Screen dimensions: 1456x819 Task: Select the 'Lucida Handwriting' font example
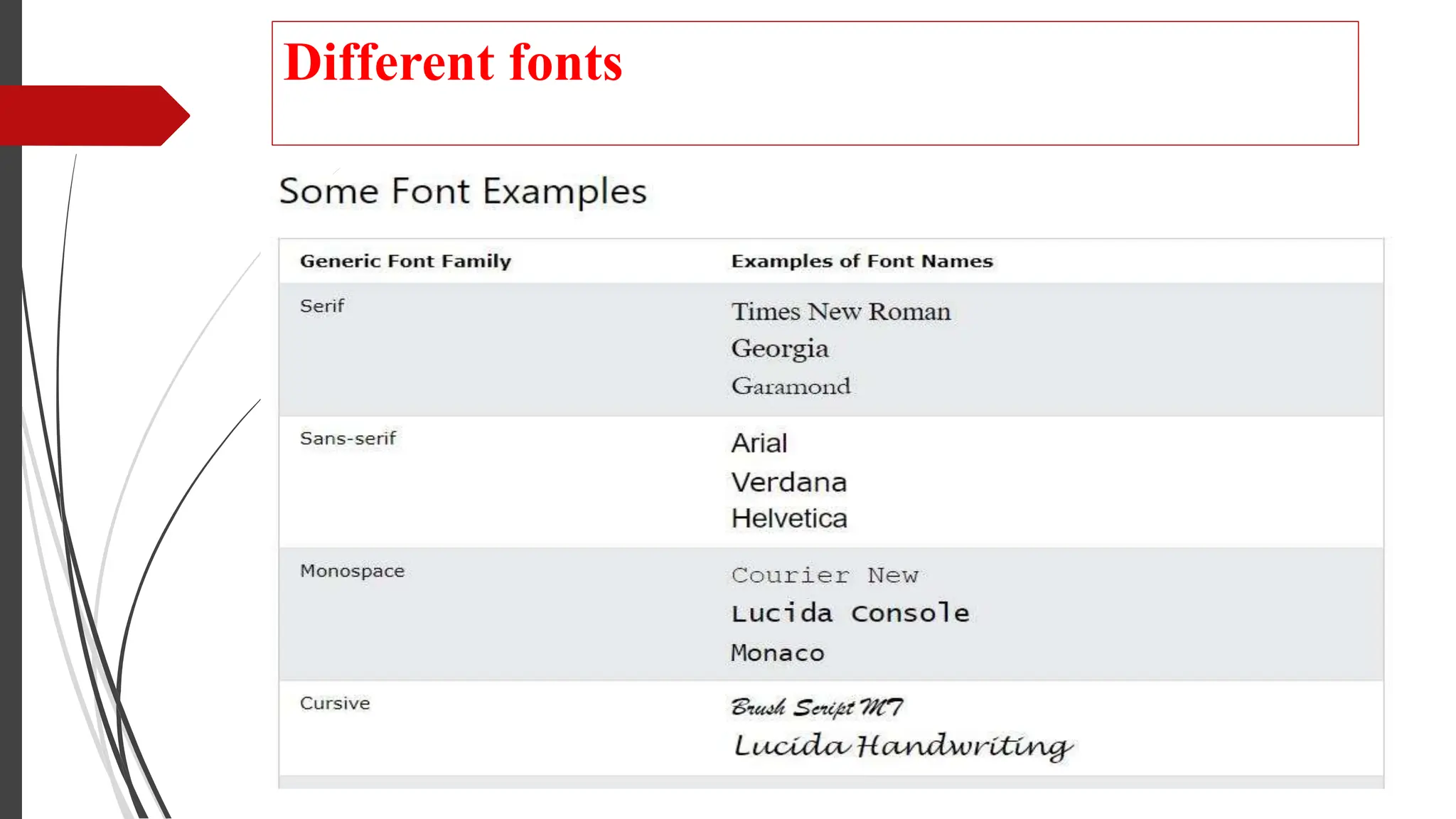pos(903,746)
